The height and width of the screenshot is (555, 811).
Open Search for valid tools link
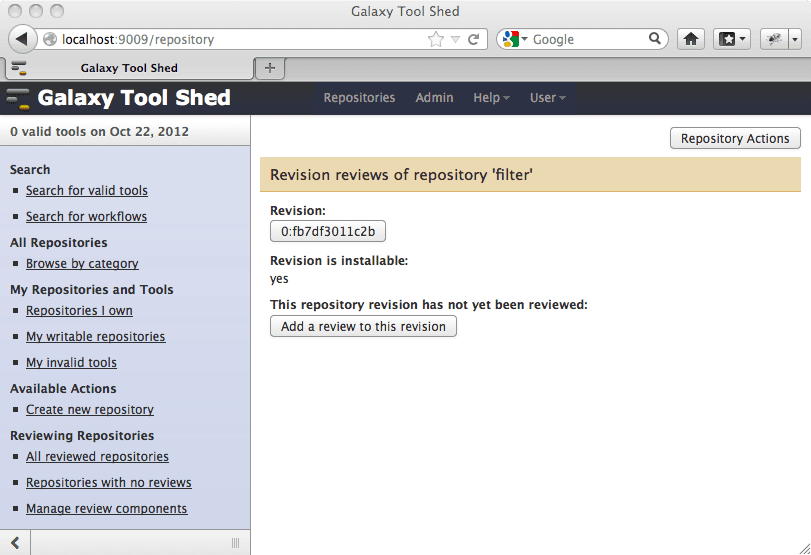coord(87,191)
